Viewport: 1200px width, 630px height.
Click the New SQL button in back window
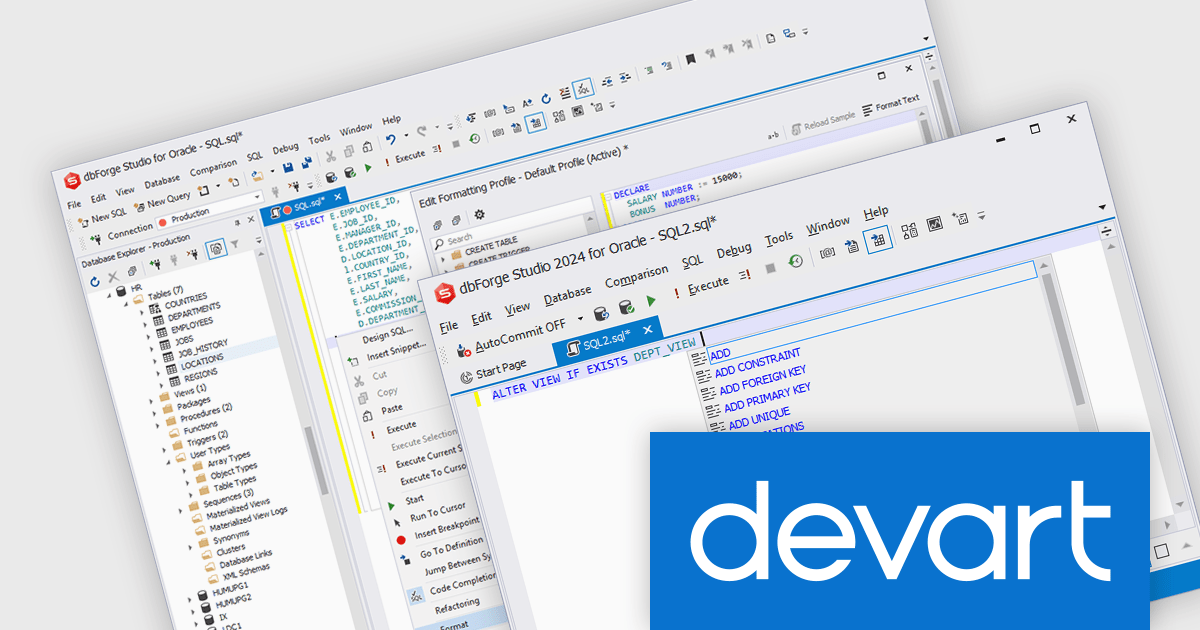(102, 217)
